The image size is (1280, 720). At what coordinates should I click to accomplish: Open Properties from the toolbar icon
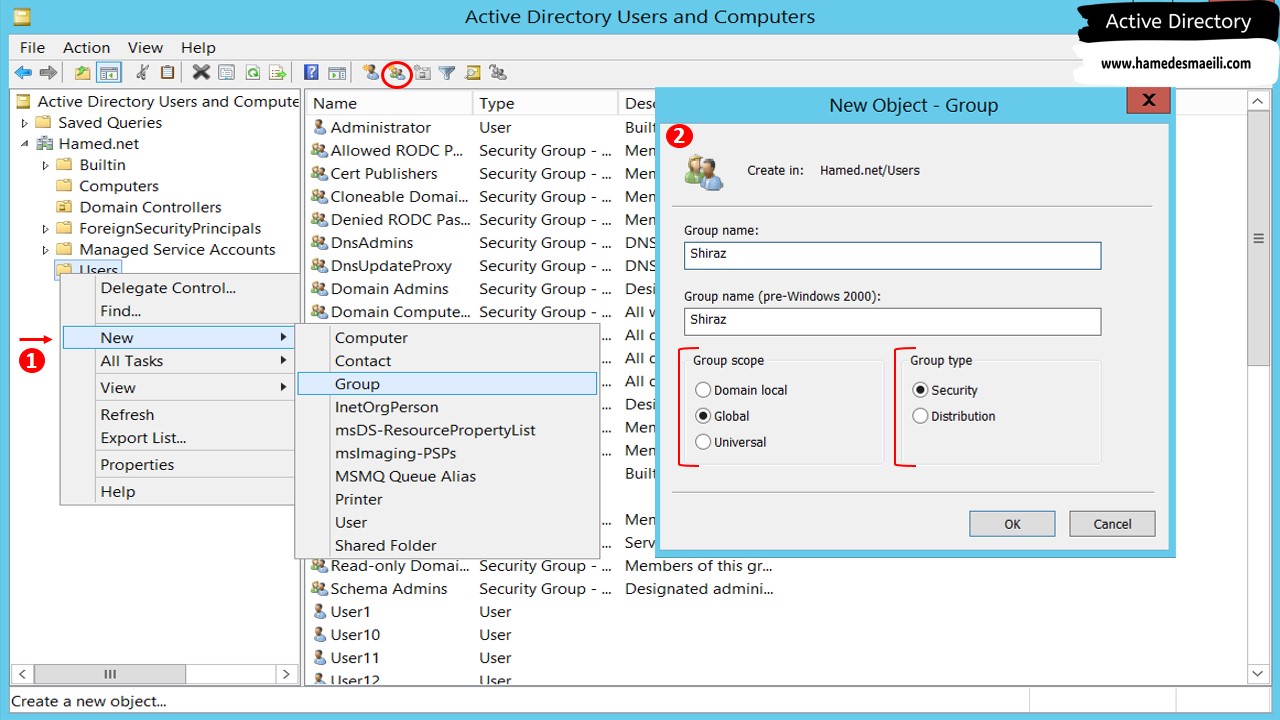point(227,73)
